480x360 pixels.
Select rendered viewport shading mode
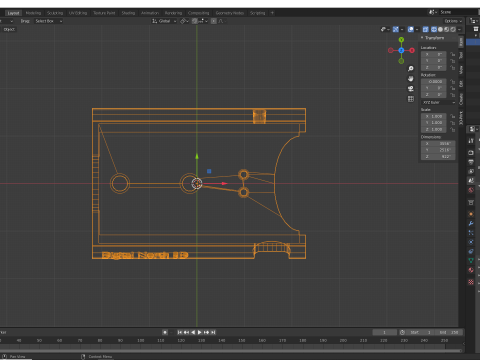point(453,29)
